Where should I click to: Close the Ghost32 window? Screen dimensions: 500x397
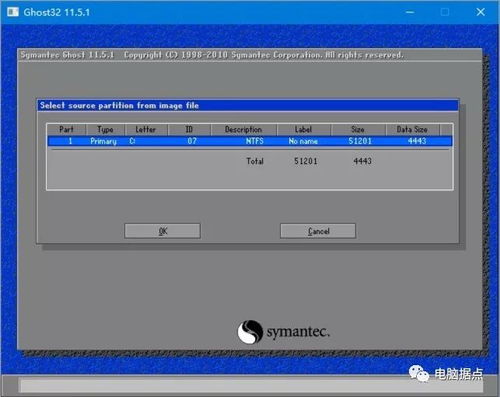(x=480, y=12)
